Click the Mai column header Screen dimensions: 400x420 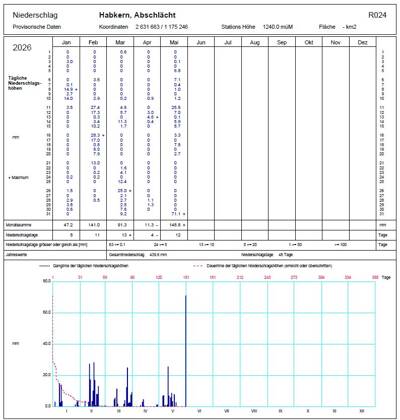(x=174, y=42)
